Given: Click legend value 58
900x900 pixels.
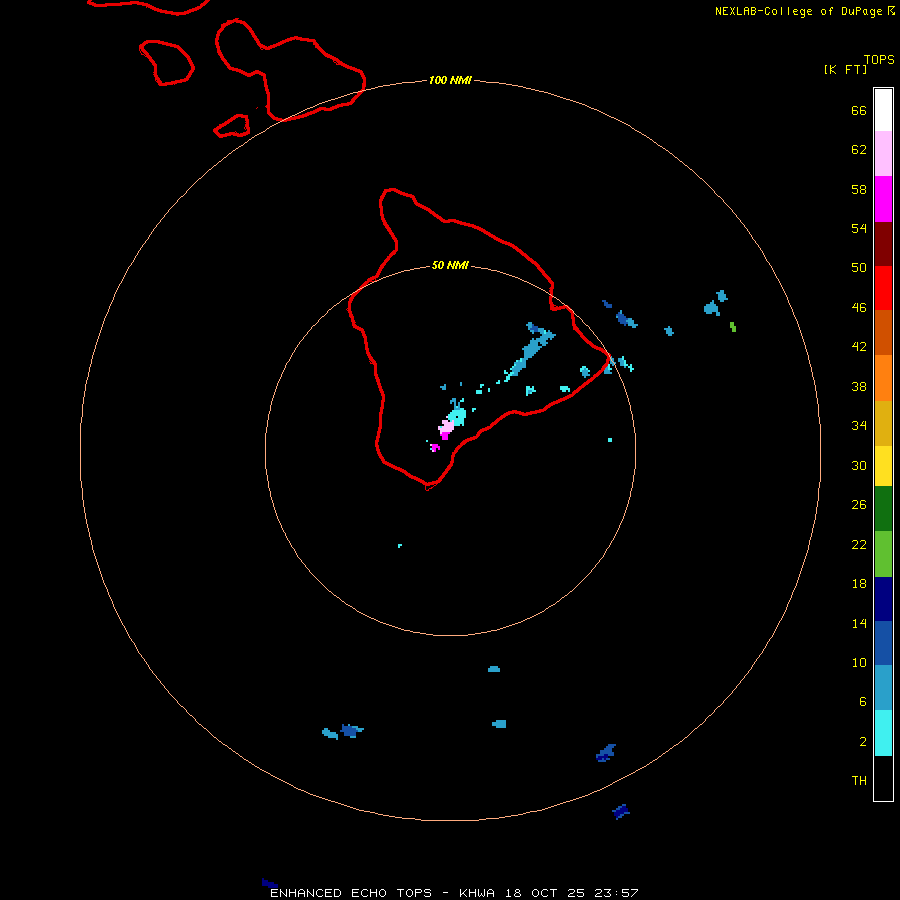Looking at the screenshot, I should [859, 189].
